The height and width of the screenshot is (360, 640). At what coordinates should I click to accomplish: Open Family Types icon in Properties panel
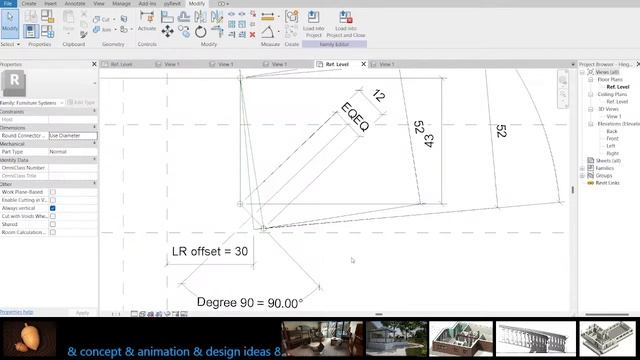(x=47, y=31)
